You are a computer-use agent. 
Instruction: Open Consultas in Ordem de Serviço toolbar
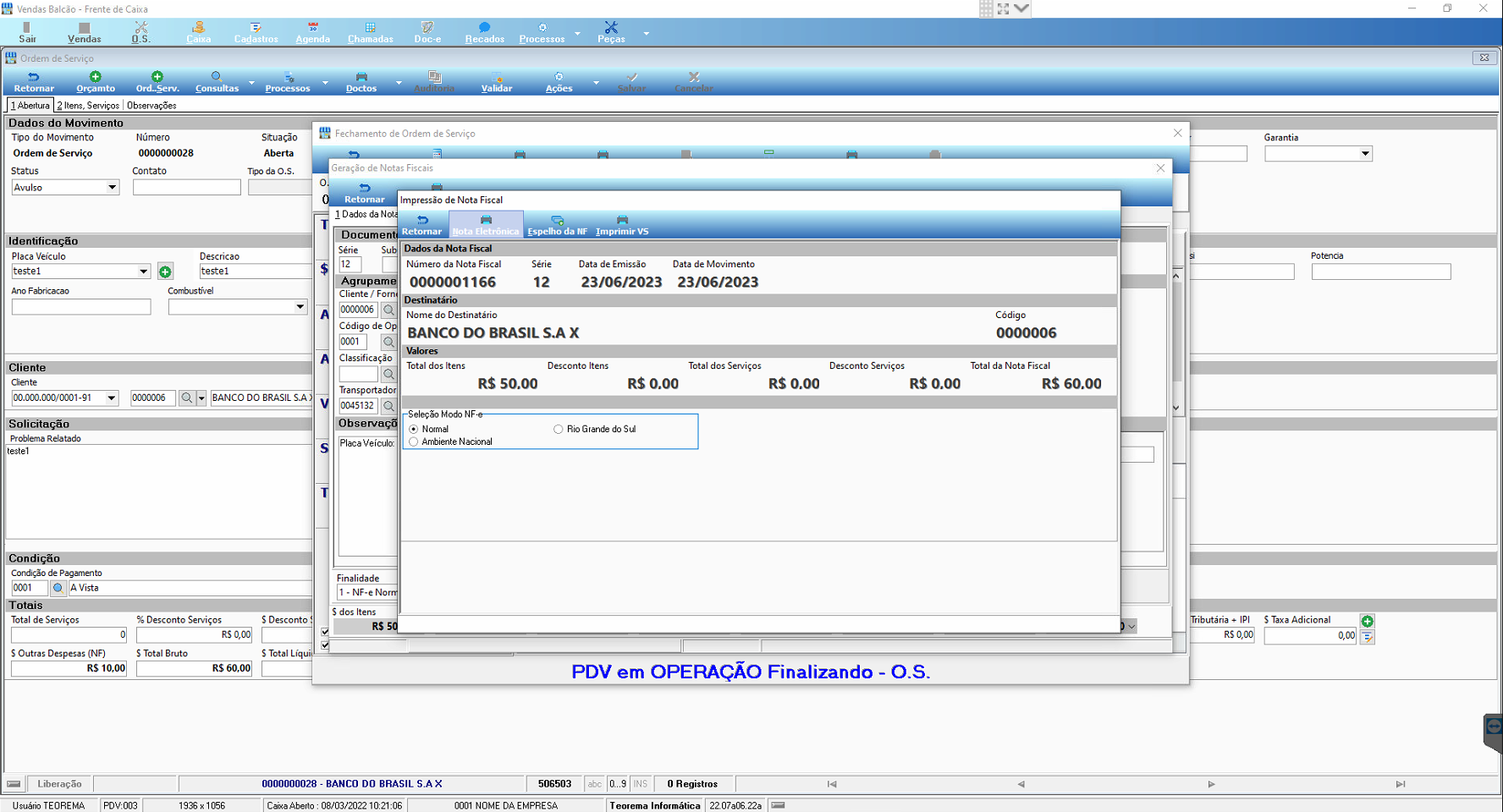point(217,82)
